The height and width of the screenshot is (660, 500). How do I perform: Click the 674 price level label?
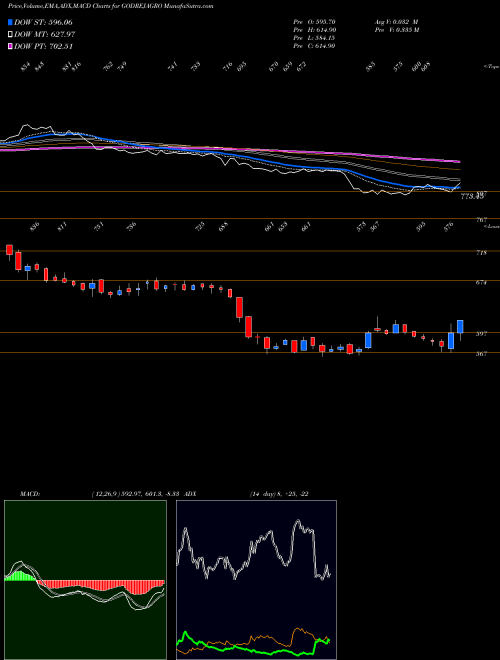[x=481, y=283]
